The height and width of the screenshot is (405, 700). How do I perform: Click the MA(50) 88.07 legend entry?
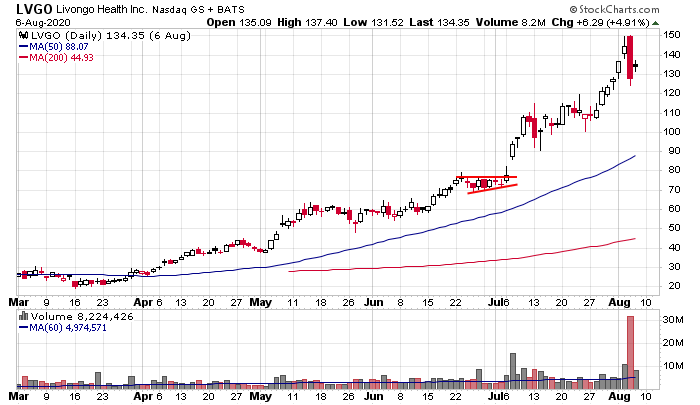[59, 46]
